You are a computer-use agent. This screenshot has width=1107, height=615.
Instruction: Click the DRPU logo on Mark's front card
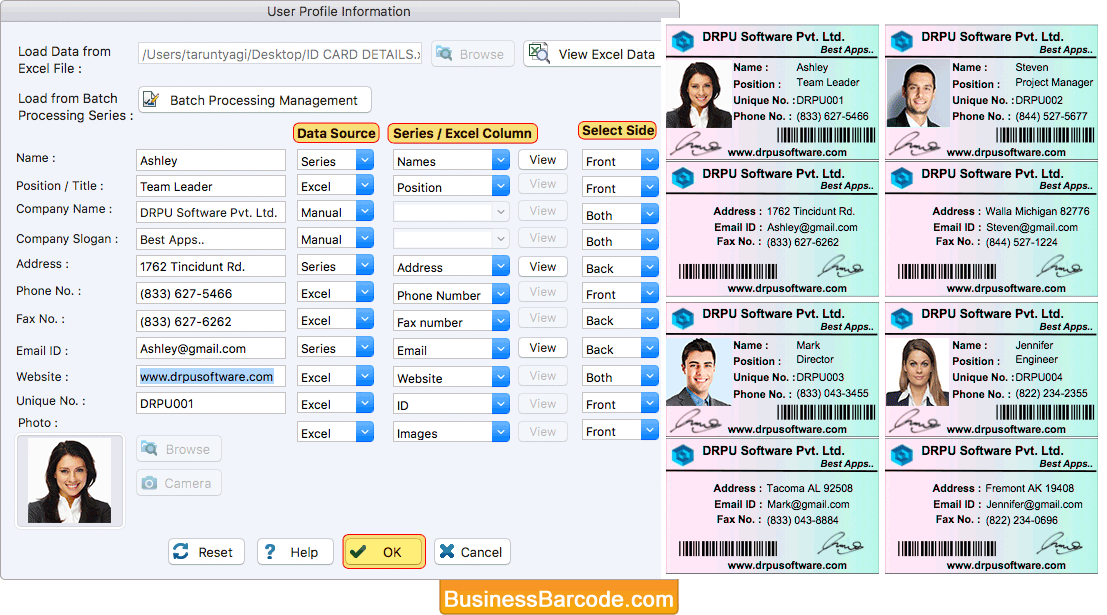(x=682, y=318)
